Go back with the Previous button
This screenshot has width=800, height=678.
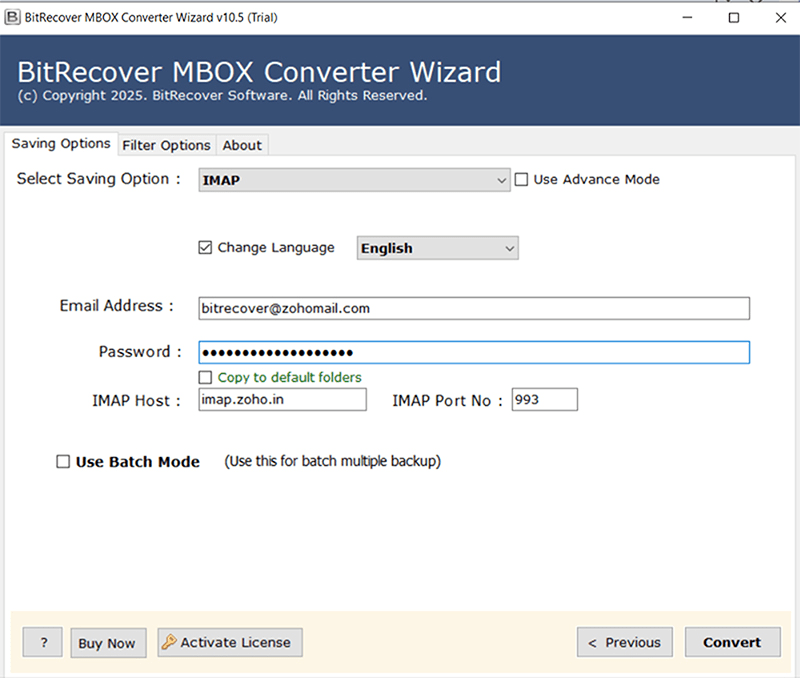(624, 642)
